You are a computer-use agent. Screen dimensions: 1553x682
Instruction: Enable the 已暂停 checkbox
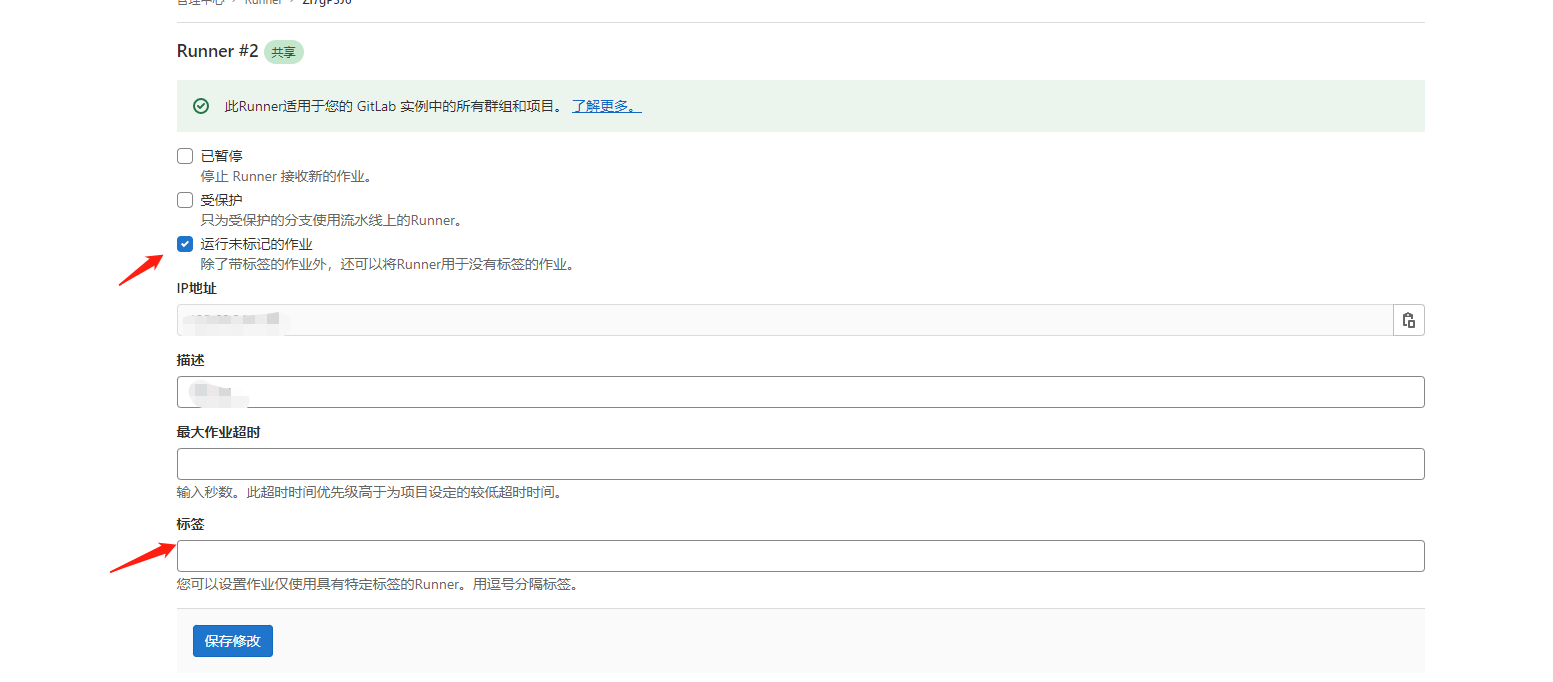pos(185,156)
